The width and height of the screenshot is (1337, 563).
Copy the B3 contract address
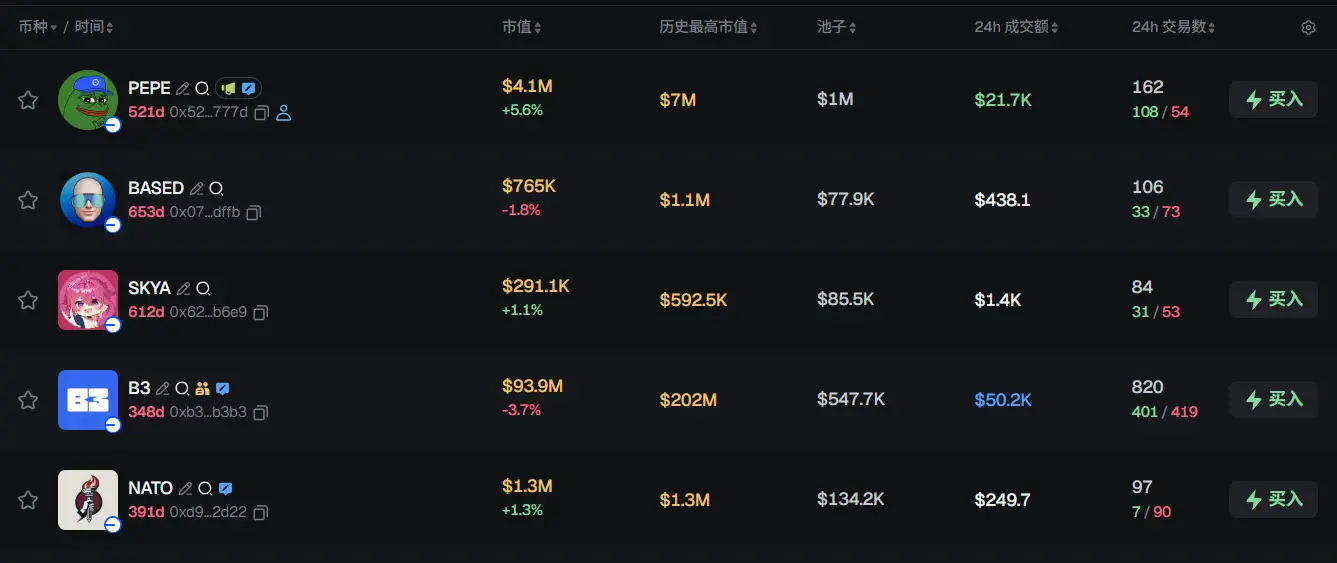point(261,413)
